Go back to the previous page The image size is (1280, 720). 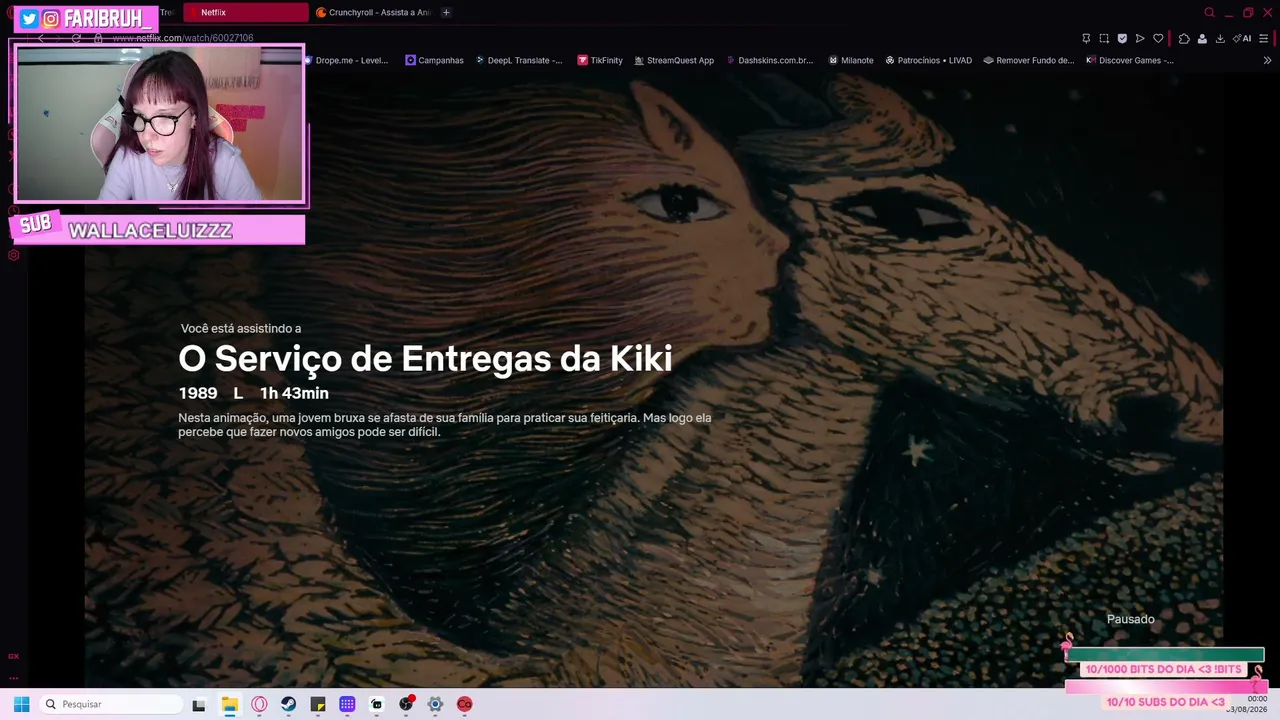tap(41, 38)
